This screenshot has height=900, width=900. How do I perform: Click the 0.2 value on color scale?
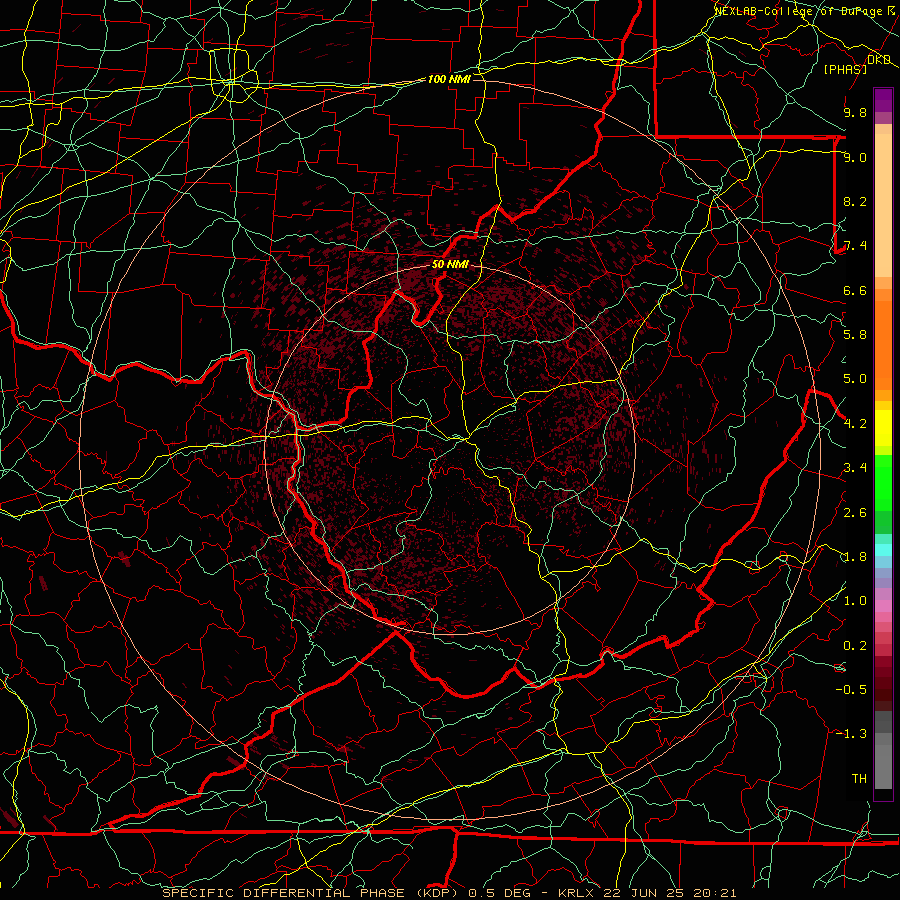pyautogui.click(x=855, y=646)
